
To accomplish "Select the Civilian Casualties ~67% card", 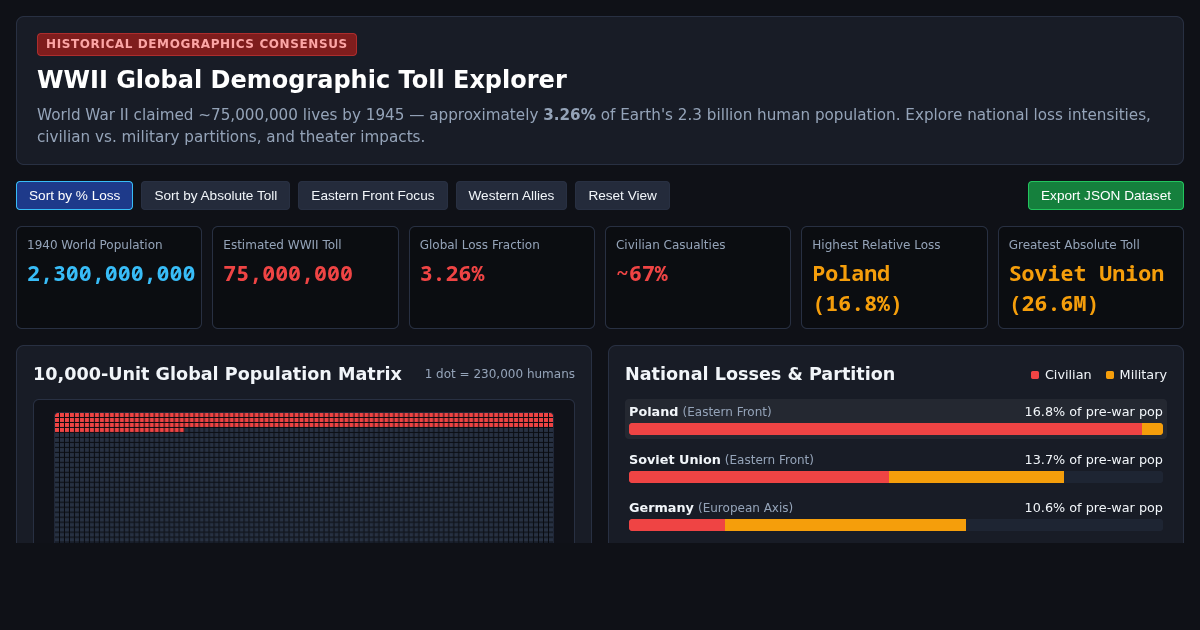I will pyautogui.click(x=698, y=278).
